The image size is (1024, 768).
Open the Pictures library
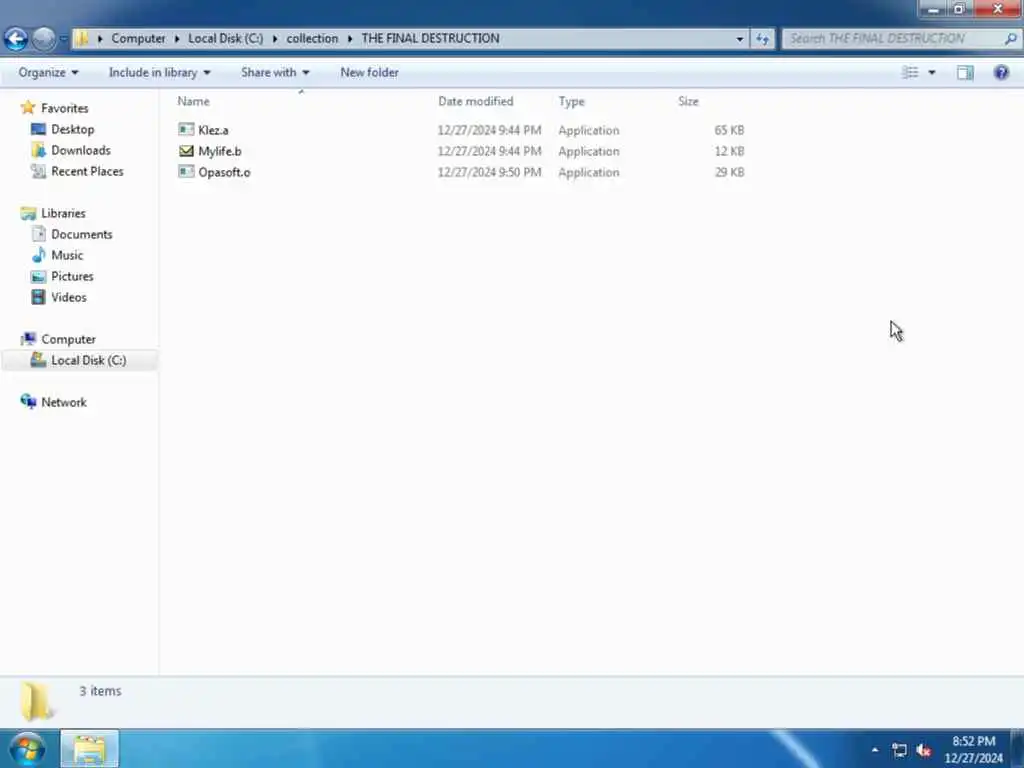tap(72, 276)
